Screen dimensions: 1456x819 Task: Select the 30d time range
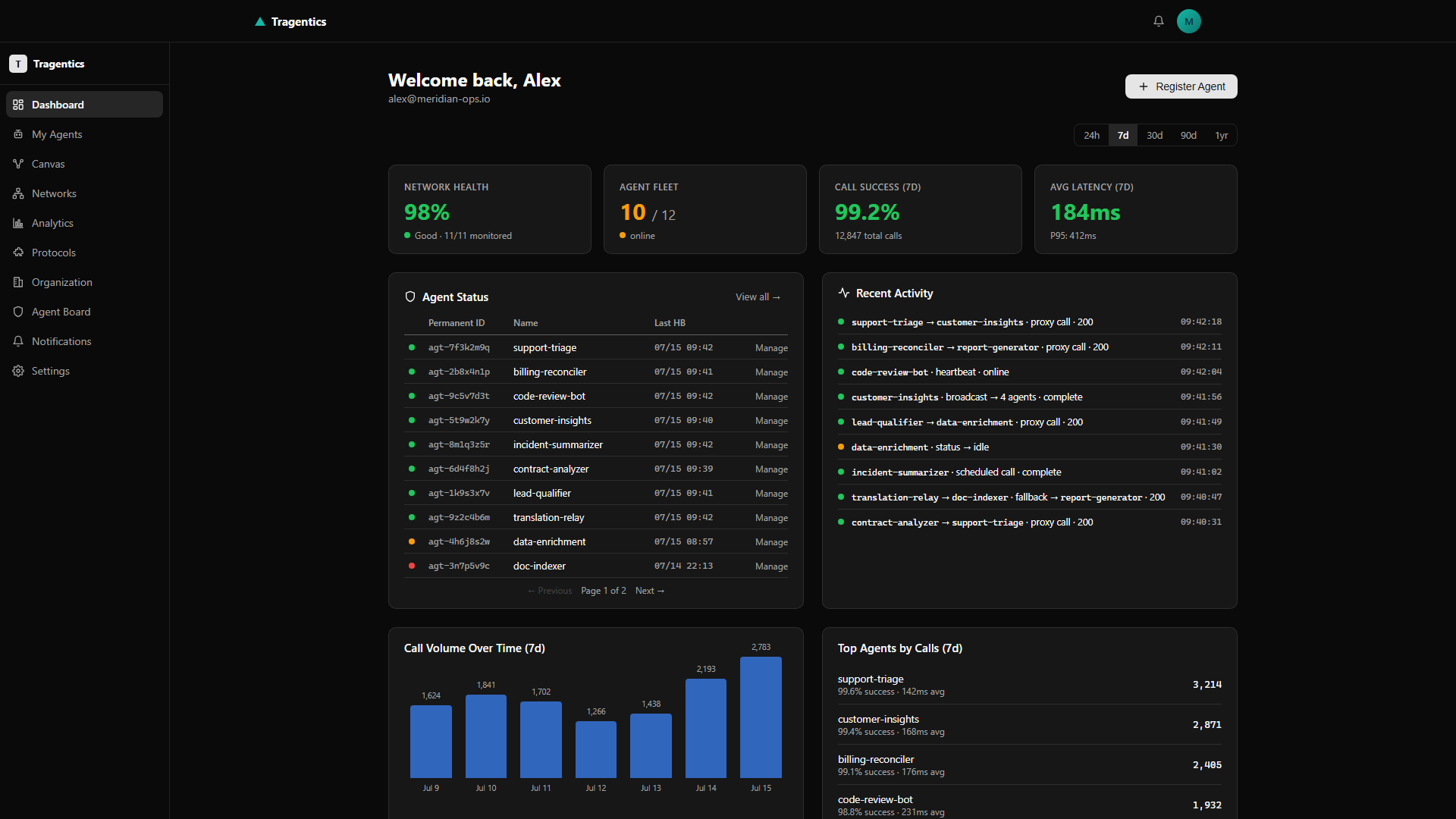click(1154, 135)
